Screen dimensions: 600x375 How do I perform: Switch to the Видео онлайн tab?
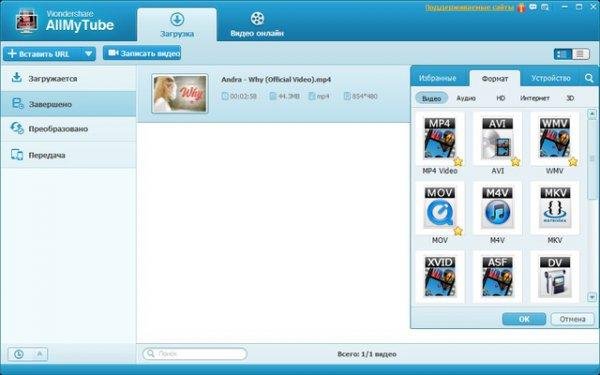[257, 25]
